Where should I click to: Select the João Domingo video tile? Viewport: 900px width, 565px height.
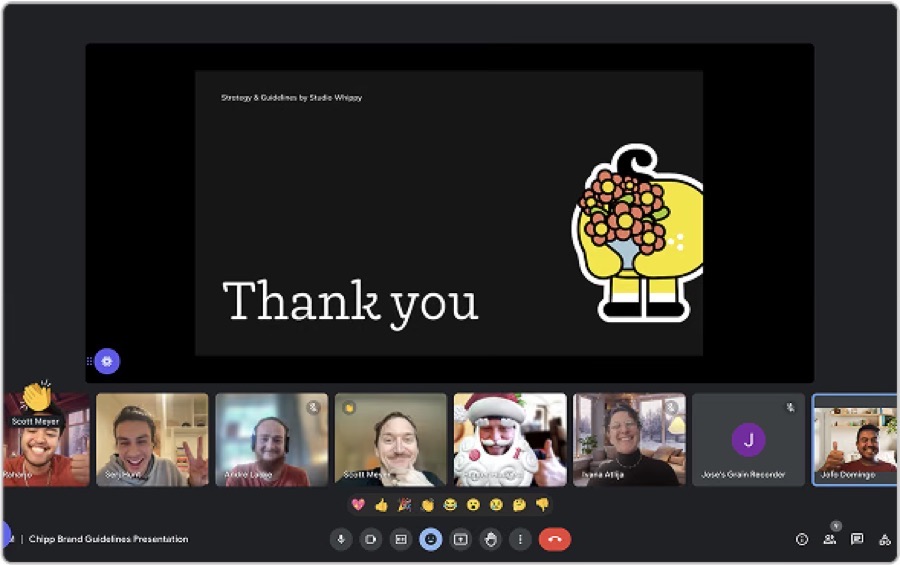tap(855, 440)
